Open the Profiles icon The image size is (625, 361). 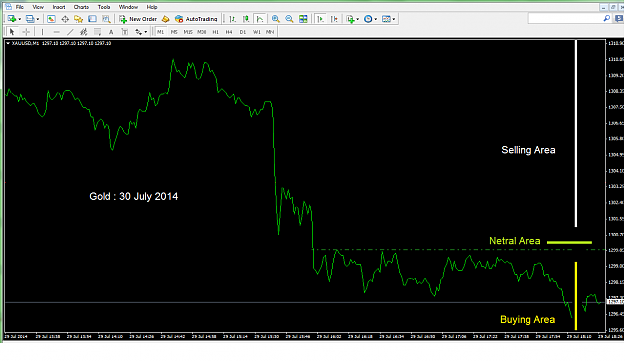(29, 19)
